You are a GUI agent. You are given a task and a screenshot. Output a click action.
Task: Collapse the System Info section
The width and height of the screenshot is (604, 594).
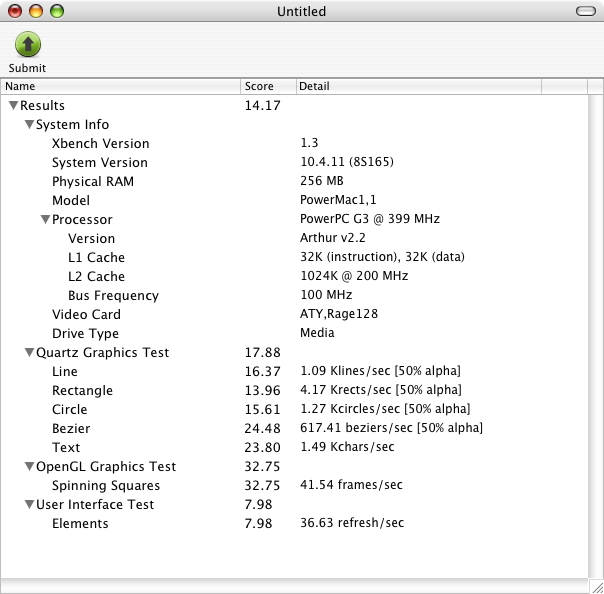point(29,125)
